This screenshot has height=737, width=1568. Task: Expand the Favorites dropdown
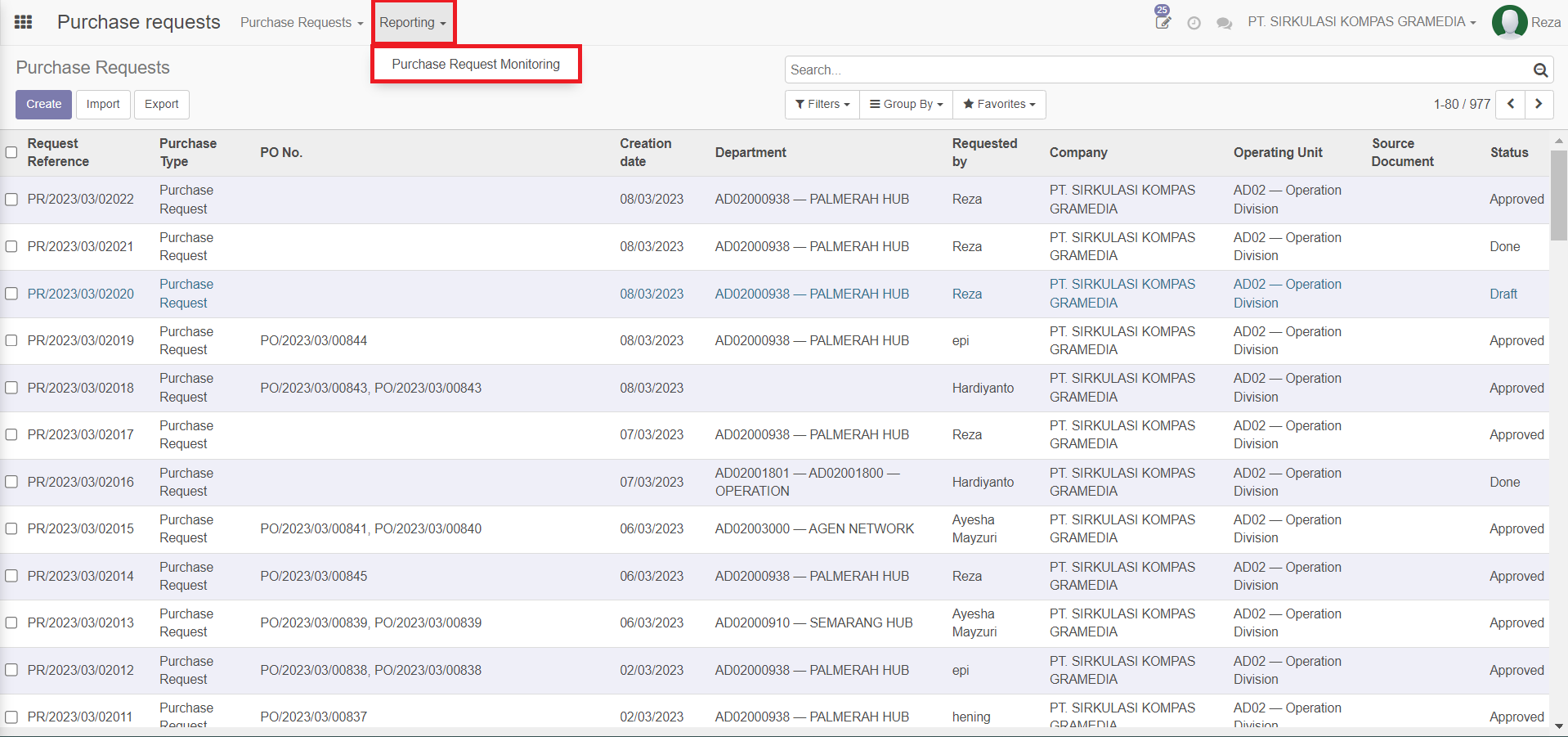pos(999,104)
